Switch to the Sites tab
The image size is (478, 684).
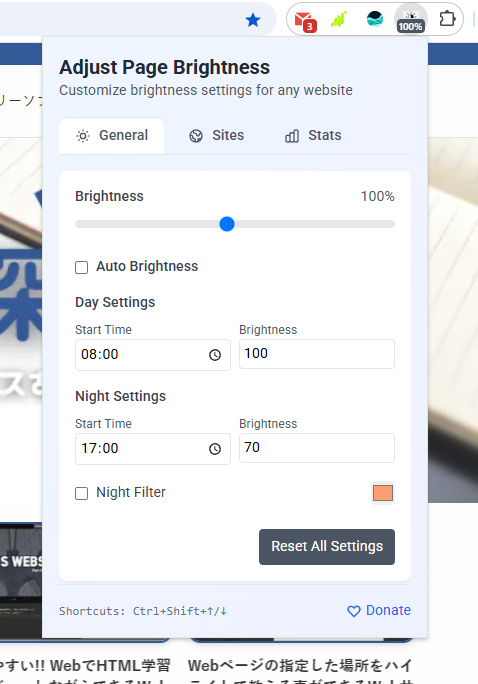(217, 136)
